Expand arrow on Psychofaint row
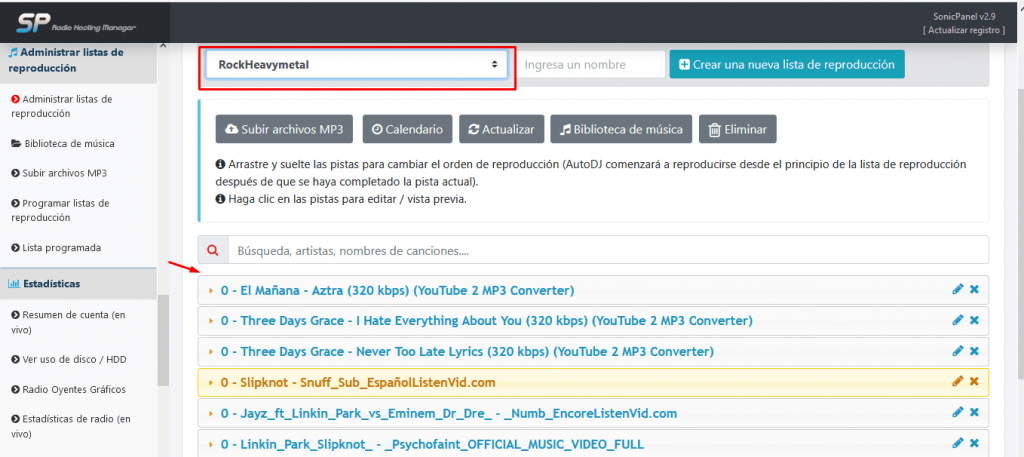1024x457 pixels. (211, 445)
